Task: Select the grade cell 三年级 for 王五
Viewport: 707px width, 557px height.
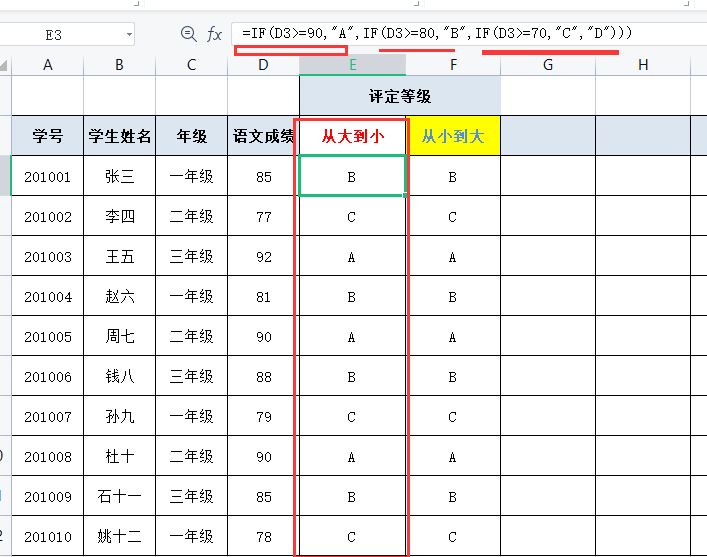Action: [x=192, y=256]
